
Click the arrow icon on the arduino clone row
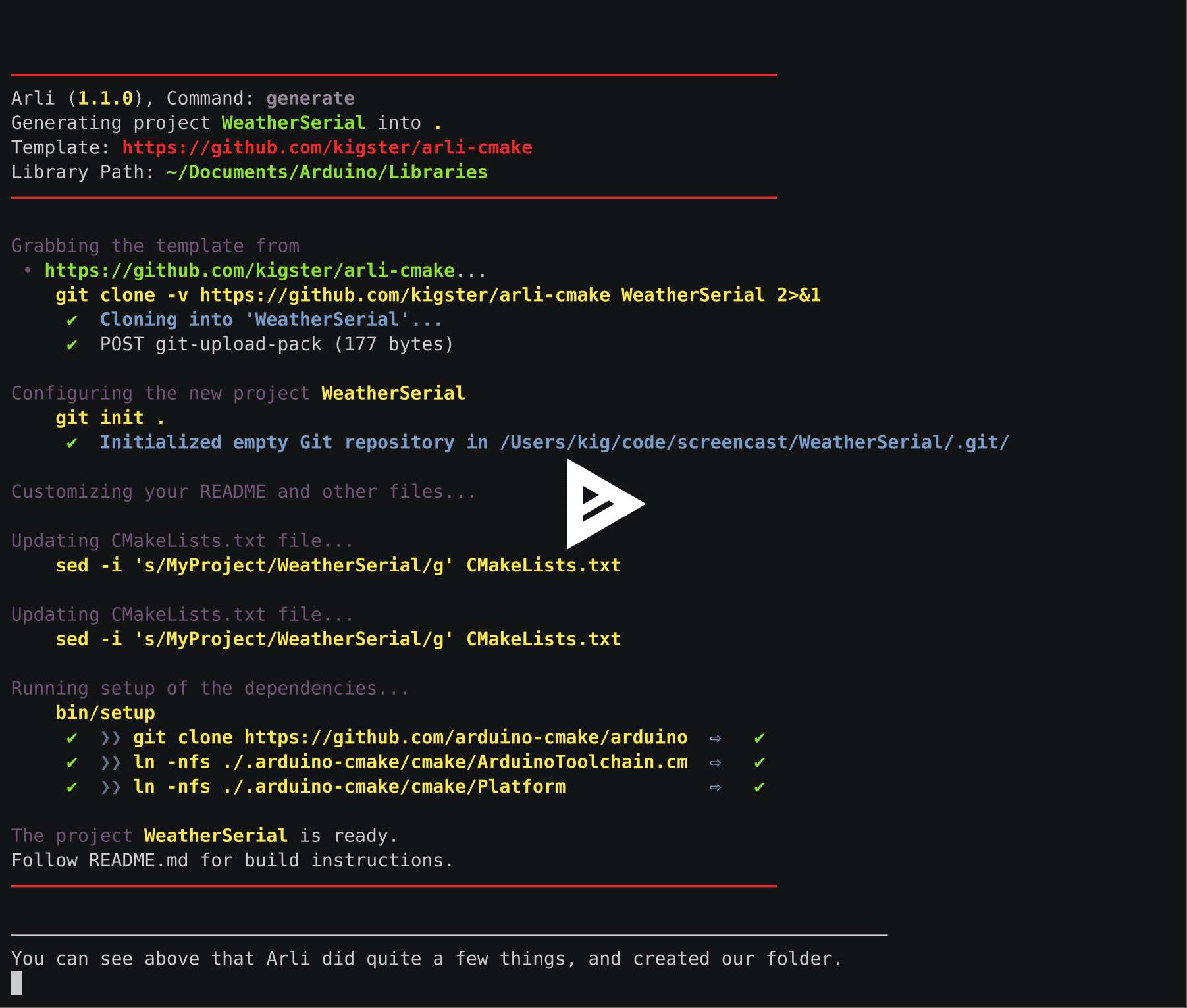(715, 737)
